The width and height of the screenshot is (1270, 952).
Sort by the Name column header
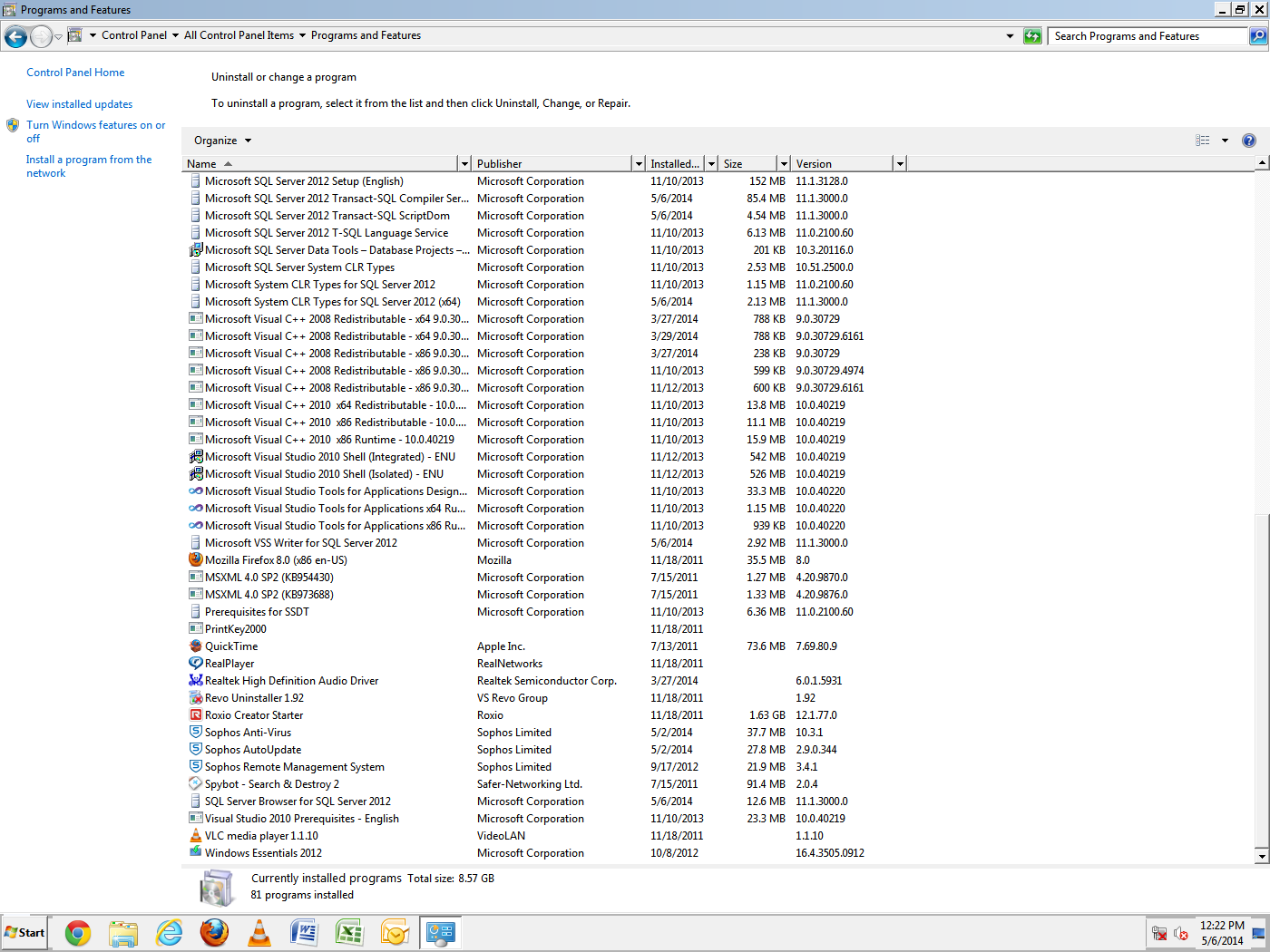(x=319, y=164)
